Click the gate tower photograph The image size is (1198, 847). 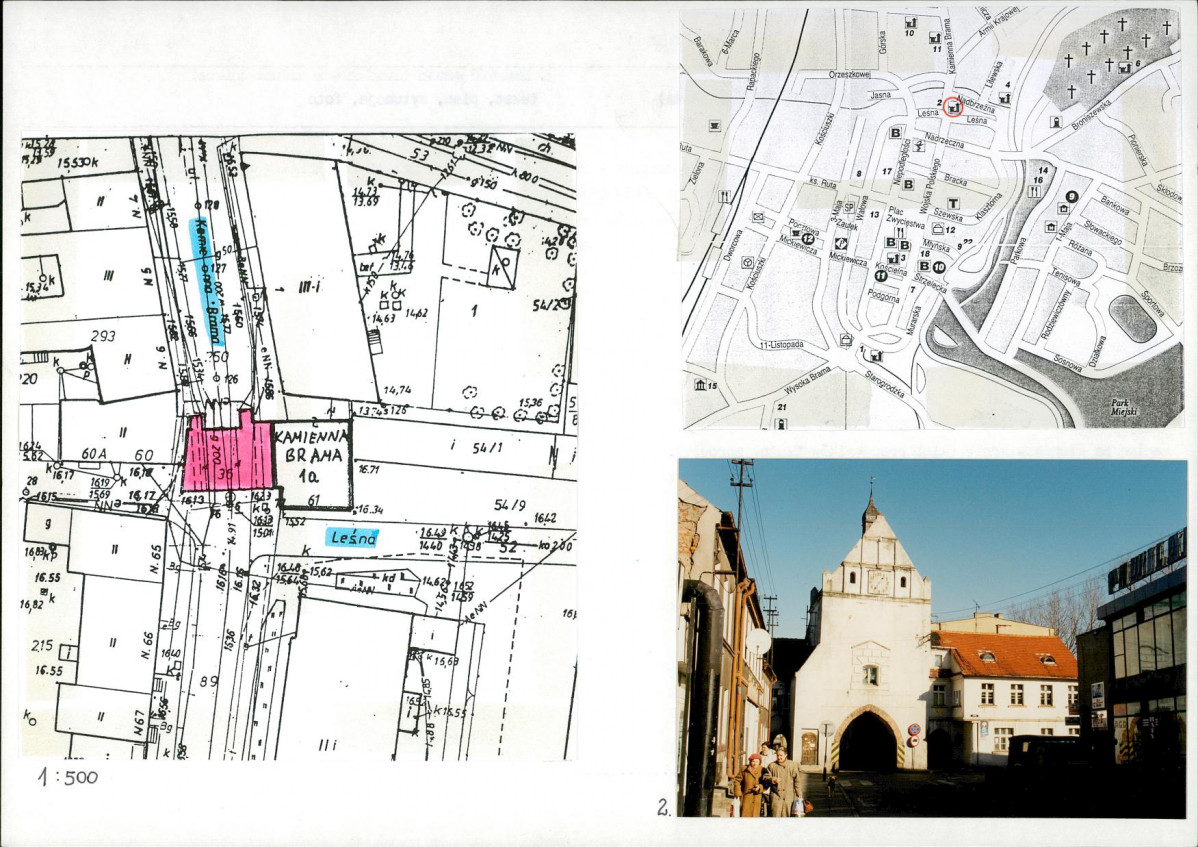[932, 638]
